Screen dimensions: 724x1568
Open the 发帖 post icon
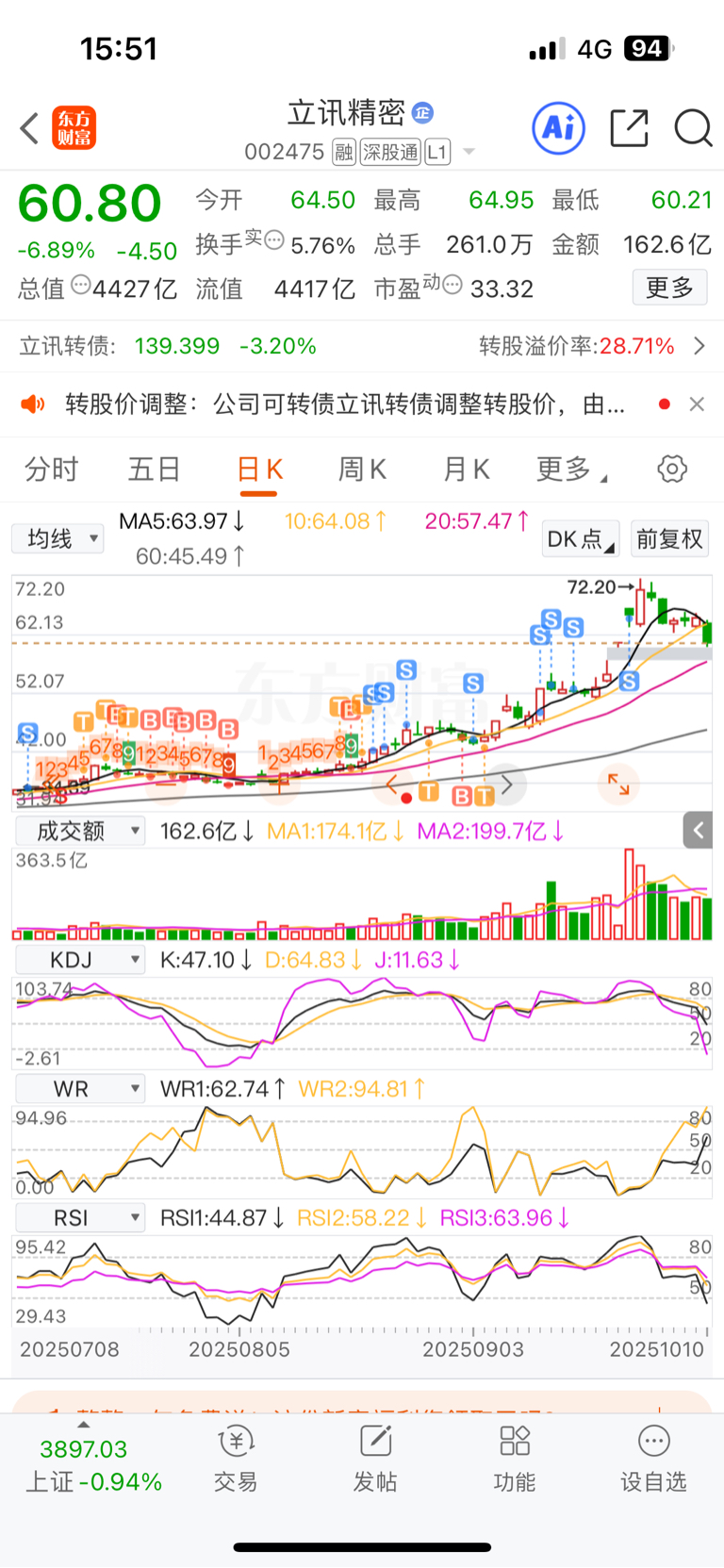point(375,1459)
